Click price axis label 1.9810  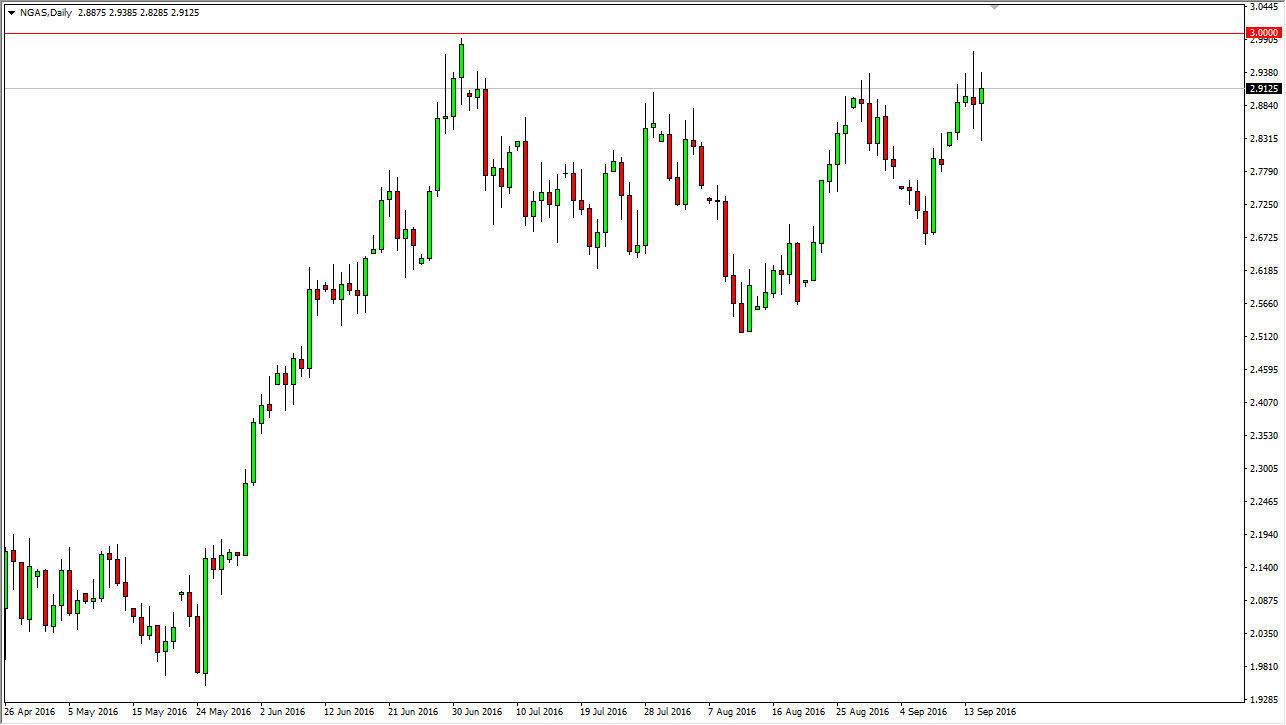[x=1265, y=667]
